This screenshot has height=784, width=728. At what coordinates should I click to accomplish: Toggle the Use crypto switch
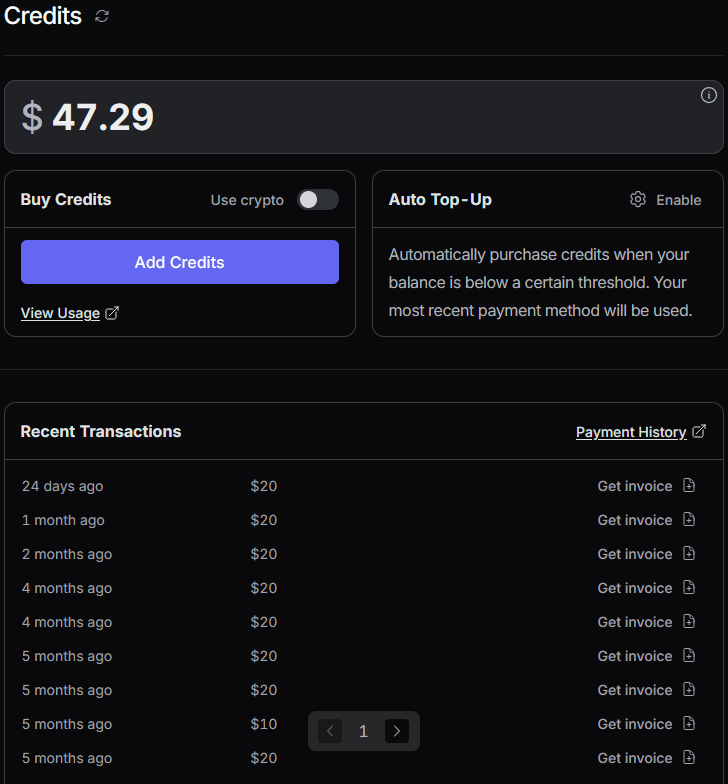pyautogui.click(x=318, y=200)
